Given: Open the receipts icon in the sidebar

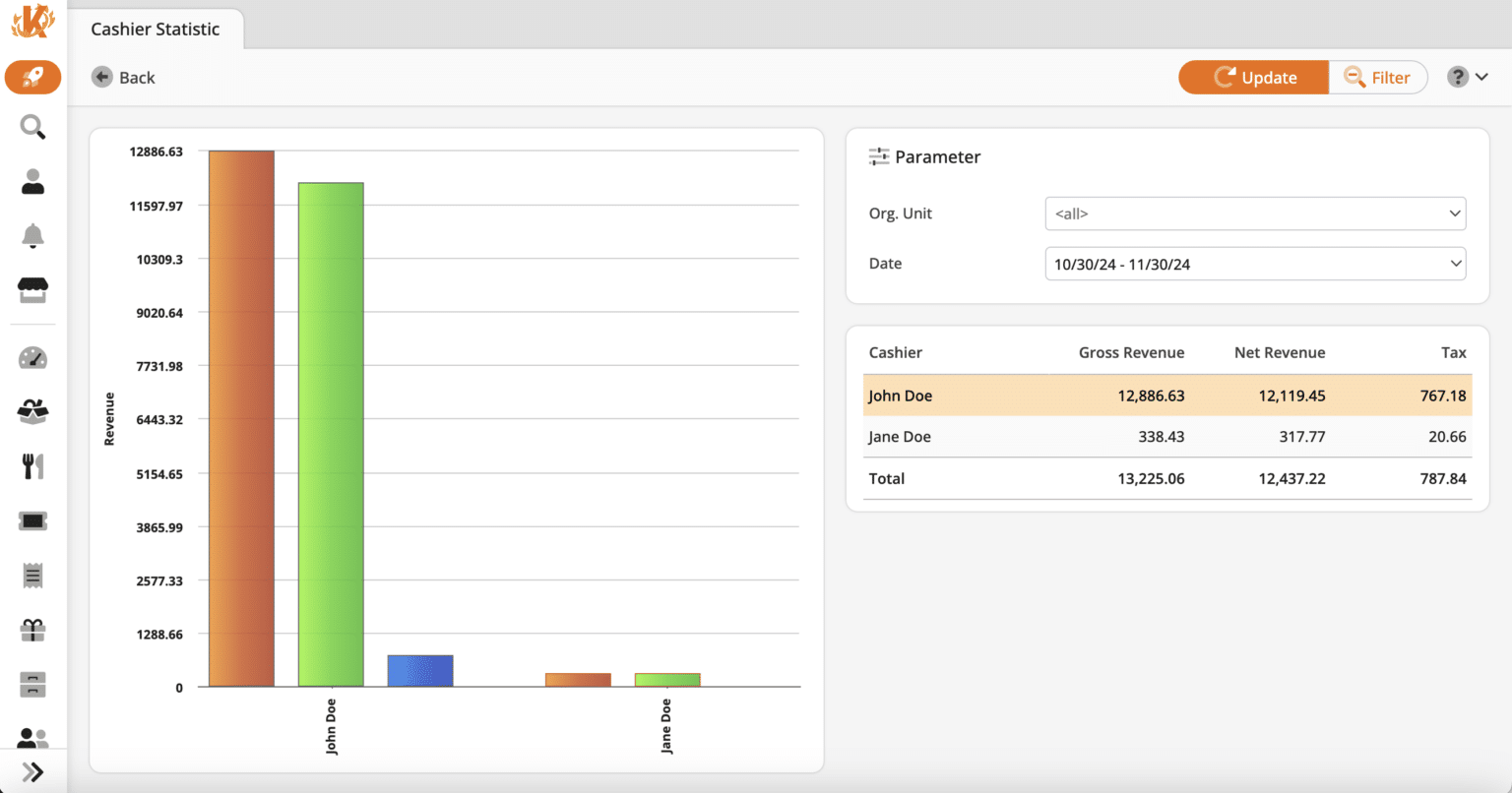Looking at the screenshot, I should coord(32,575).
